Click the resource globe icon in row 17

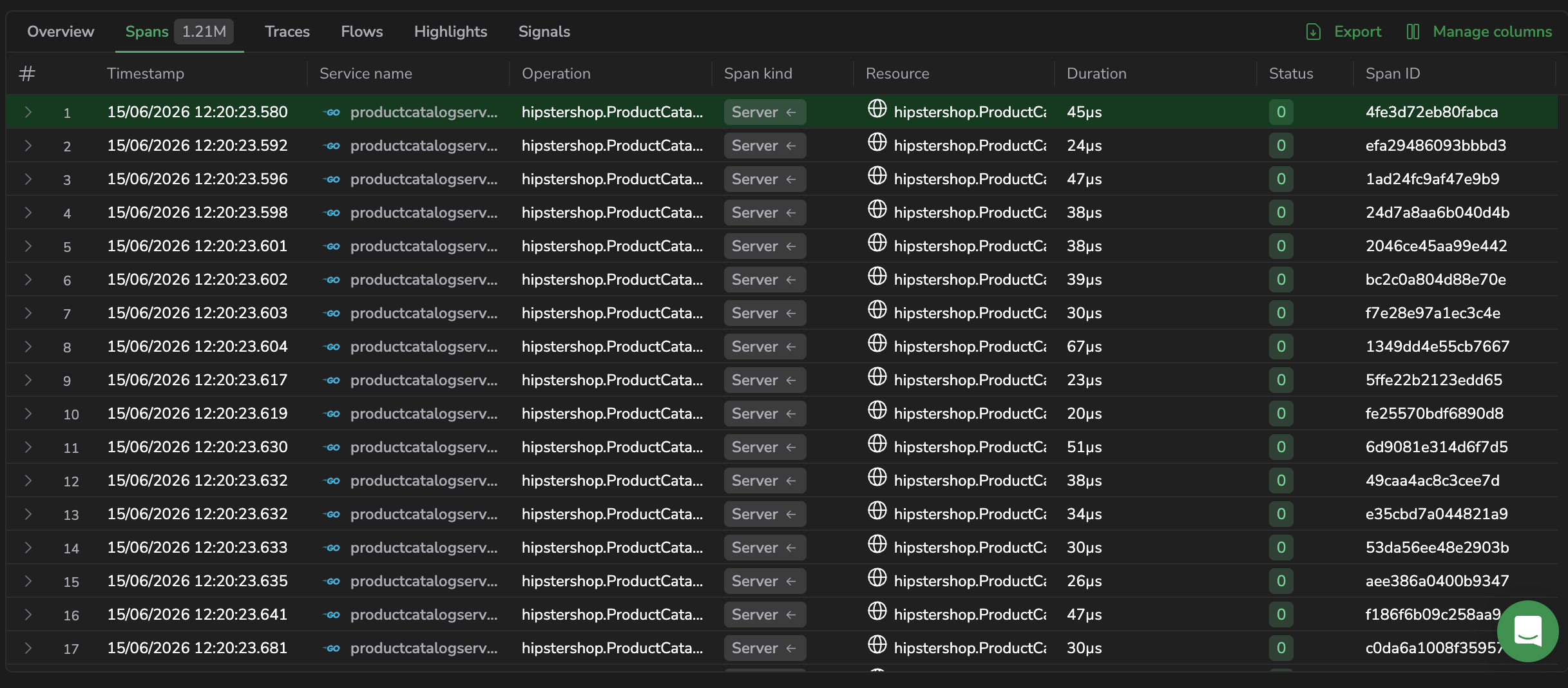pos(877,644)
